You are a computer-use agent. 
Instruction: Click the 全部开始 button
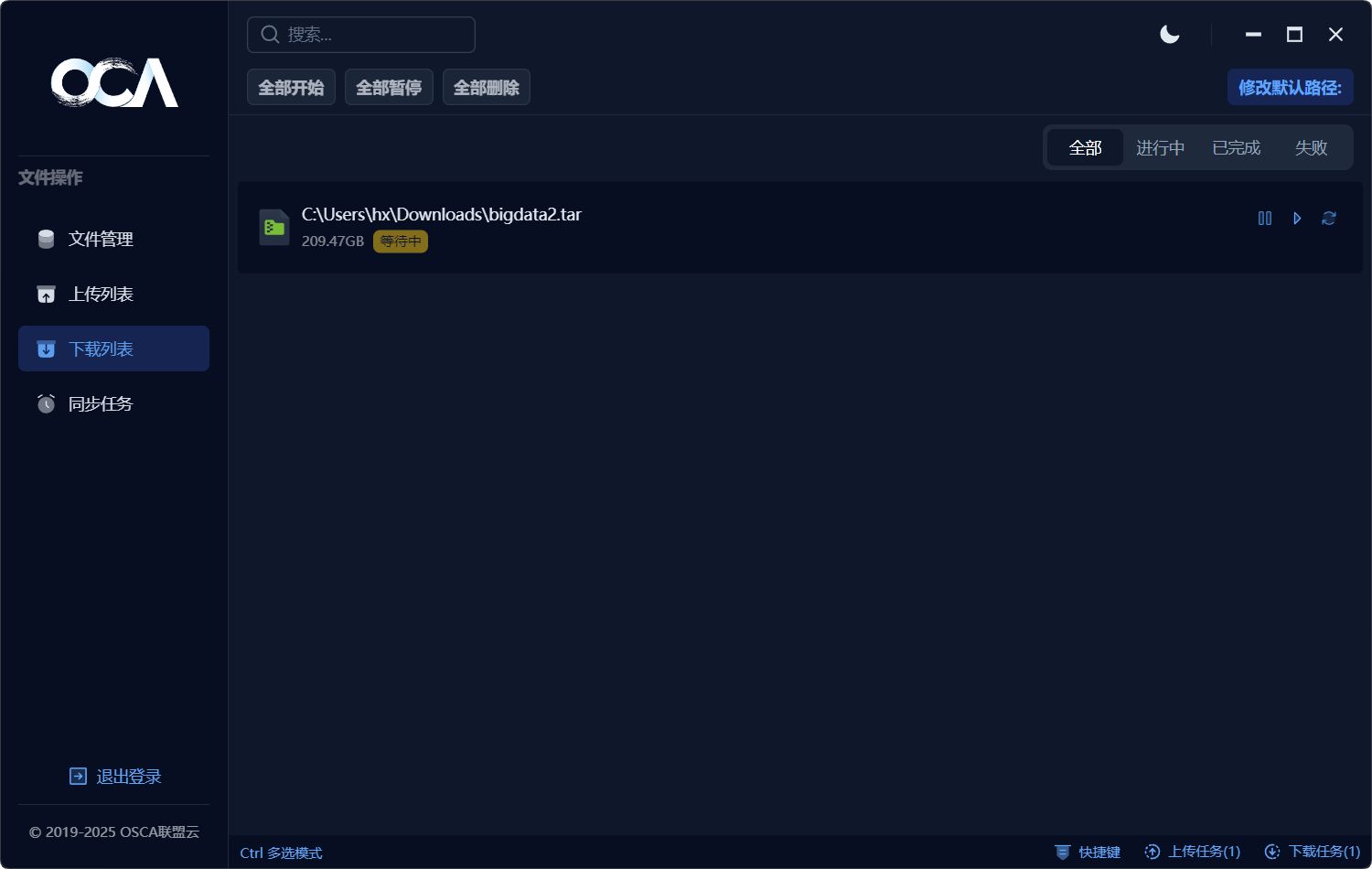(291, 88)
